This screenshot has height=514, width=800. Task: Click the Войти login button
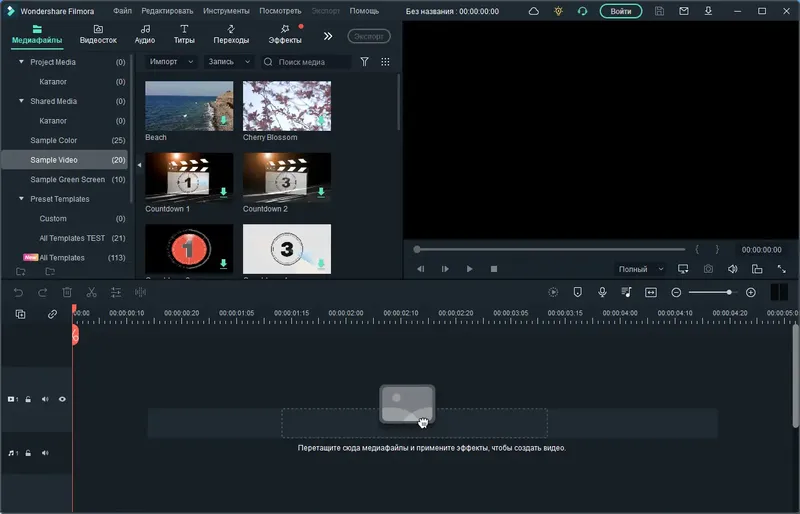pos(621,11)
